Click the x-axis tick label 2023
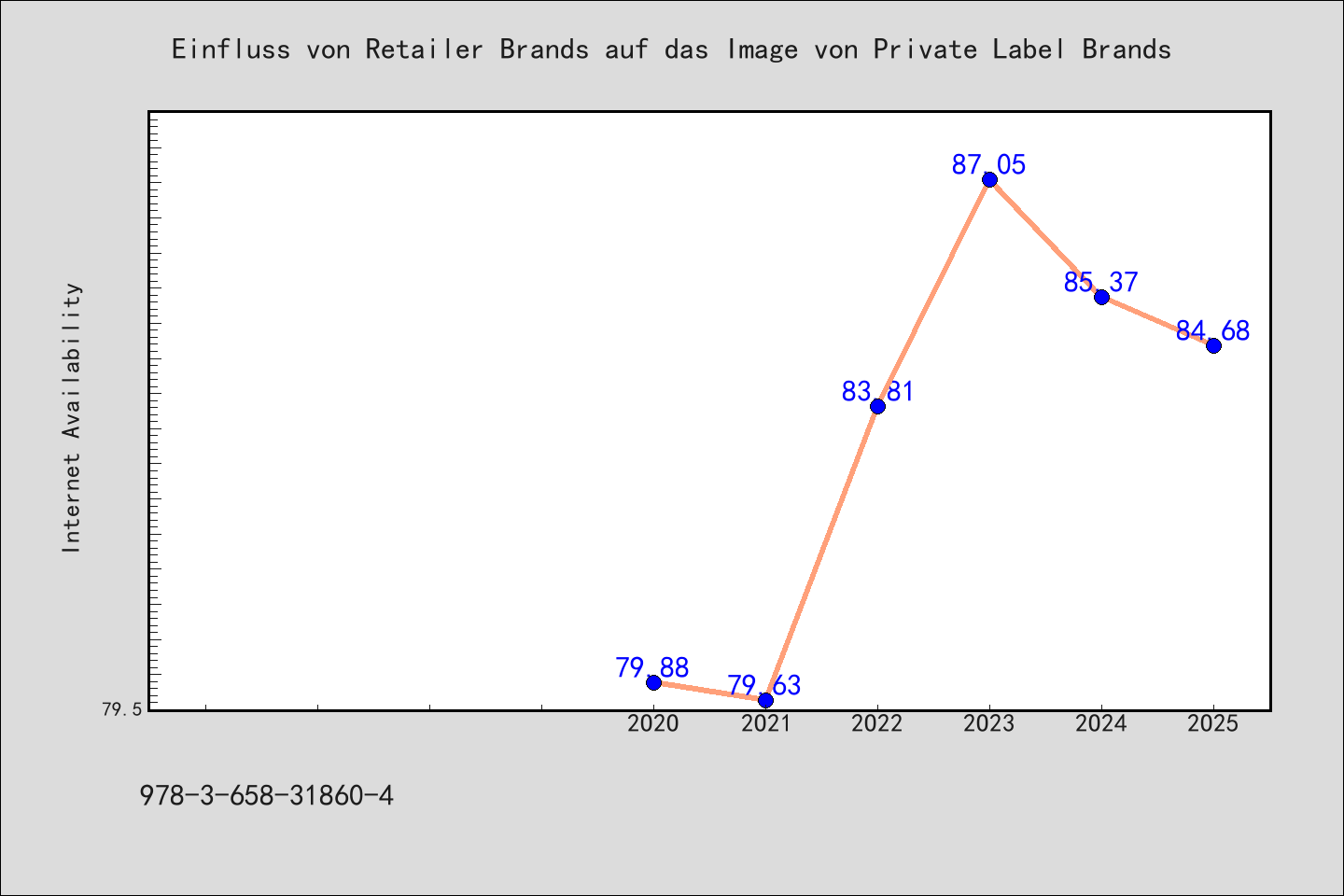 click(x=989, y=723)
